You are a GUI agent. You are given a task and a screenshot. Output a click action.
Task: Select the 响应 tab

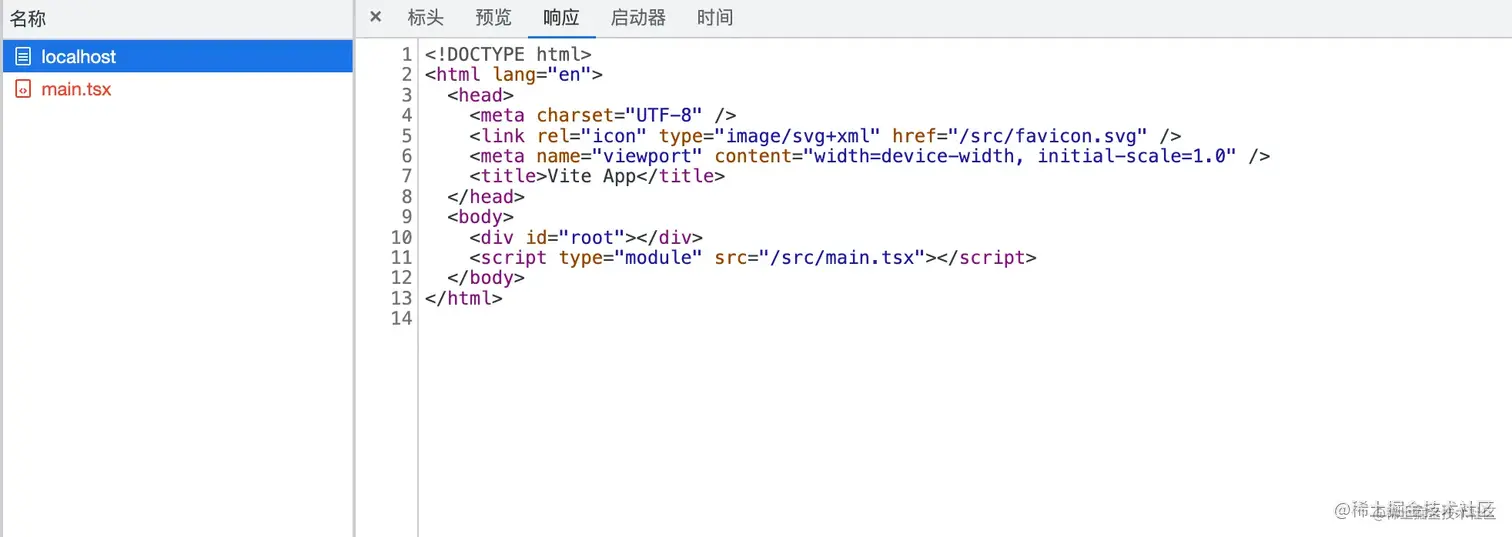(561, 17)
